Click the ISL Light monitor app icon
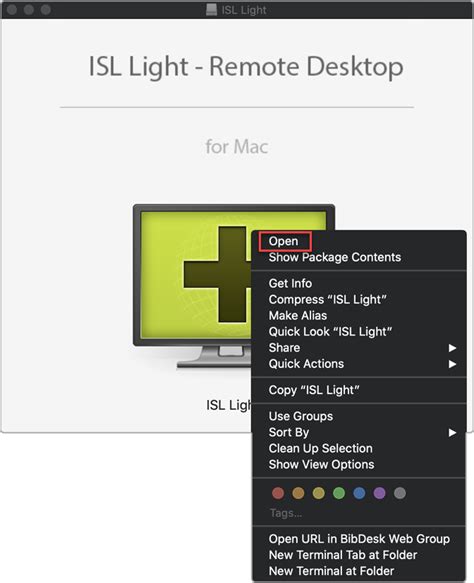 pos(193,286)
